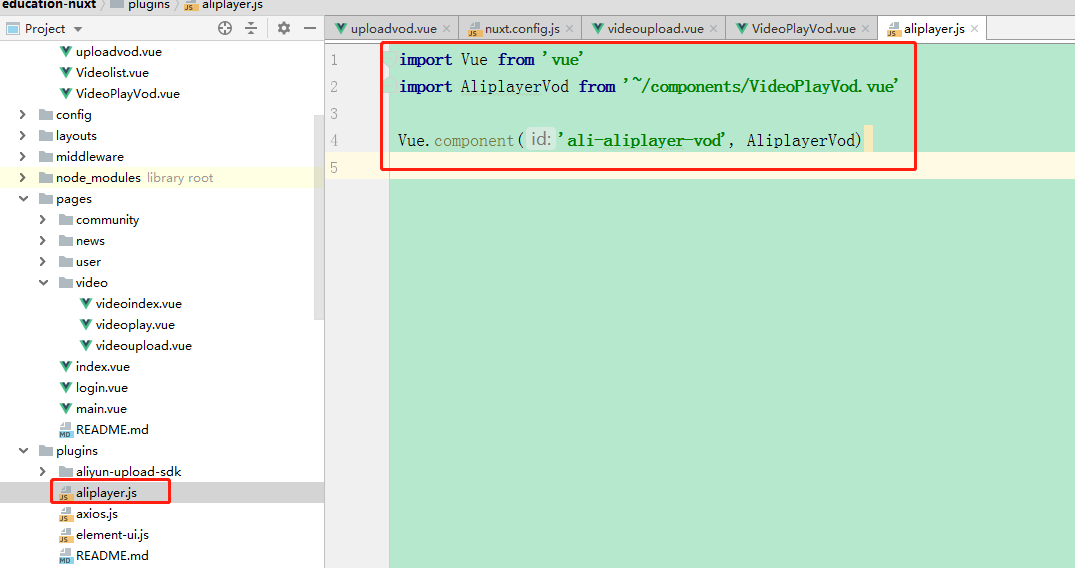Click the locate-current-file target icon
Viewport: 1075px width, 568px height.
coord(225,28)
